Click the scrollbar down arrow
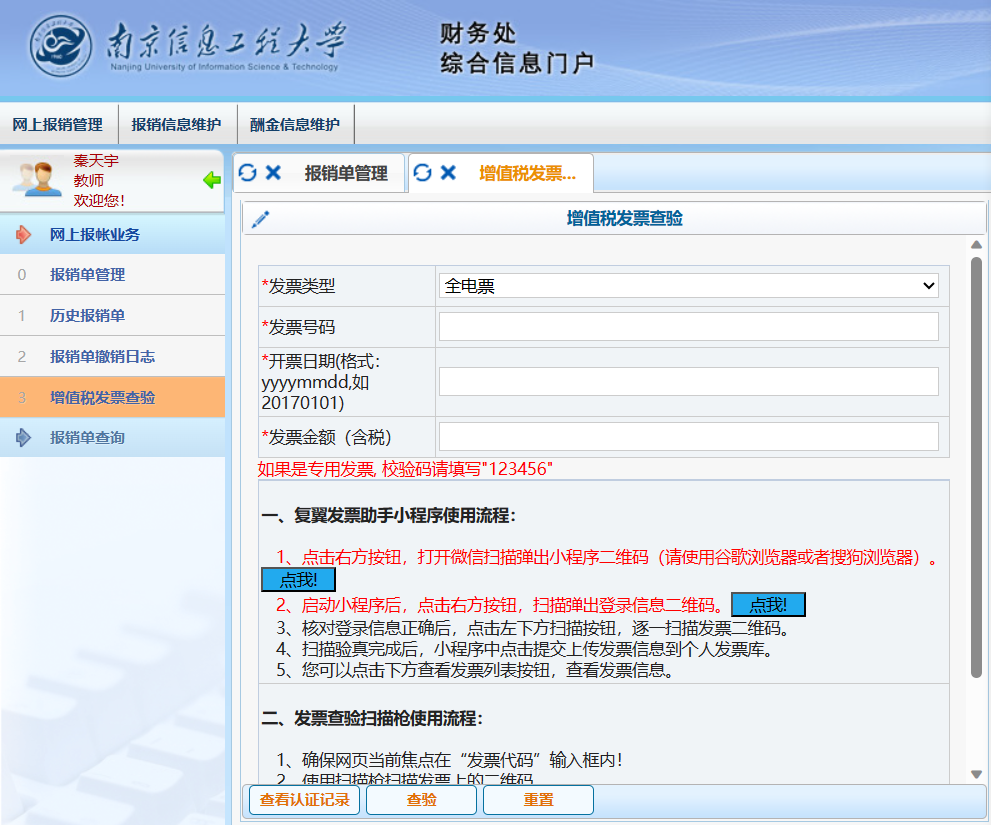Image resolution: width=991 pixels, height=825 pixels. coord(976,774)
